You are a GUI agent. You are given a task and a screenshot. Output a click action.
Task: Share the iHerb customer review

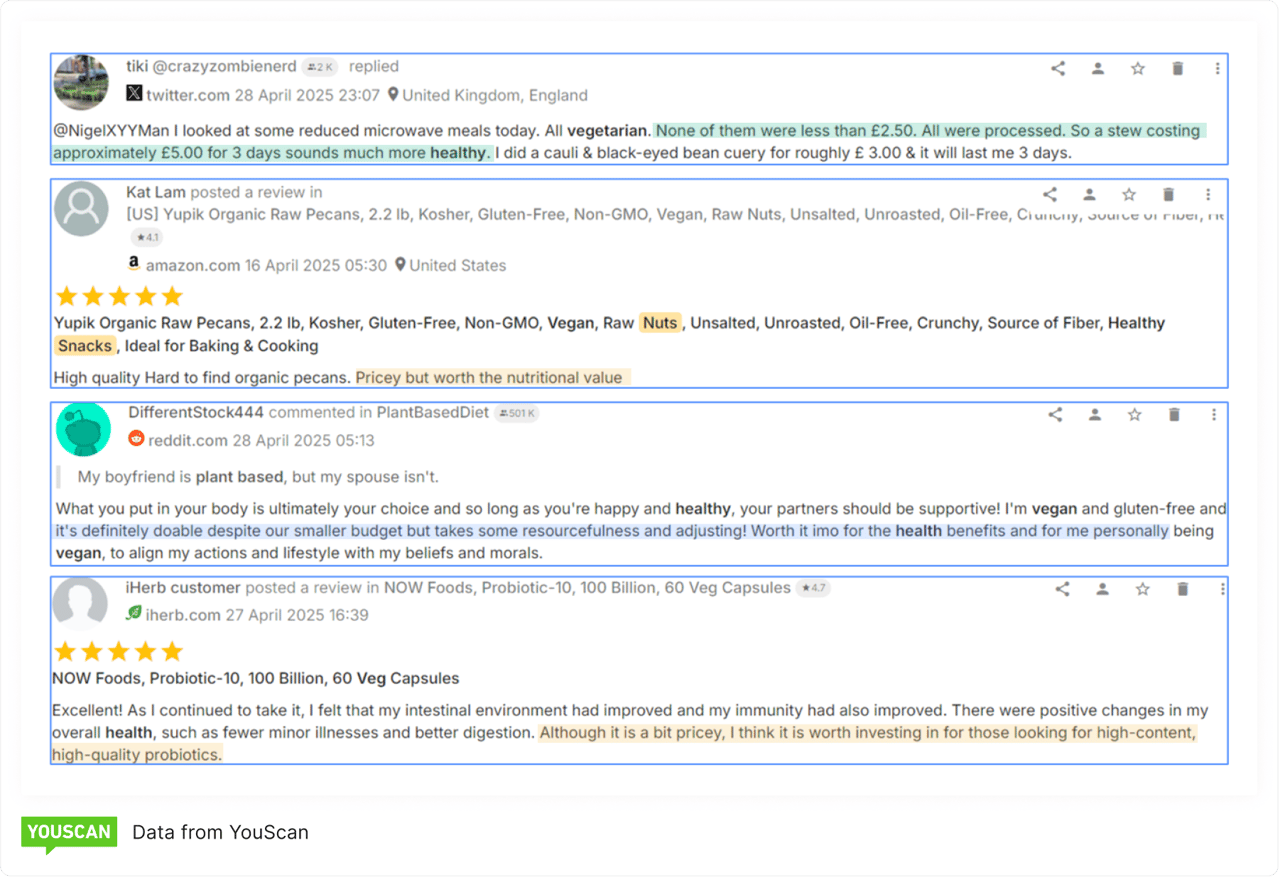(1063, 589)
